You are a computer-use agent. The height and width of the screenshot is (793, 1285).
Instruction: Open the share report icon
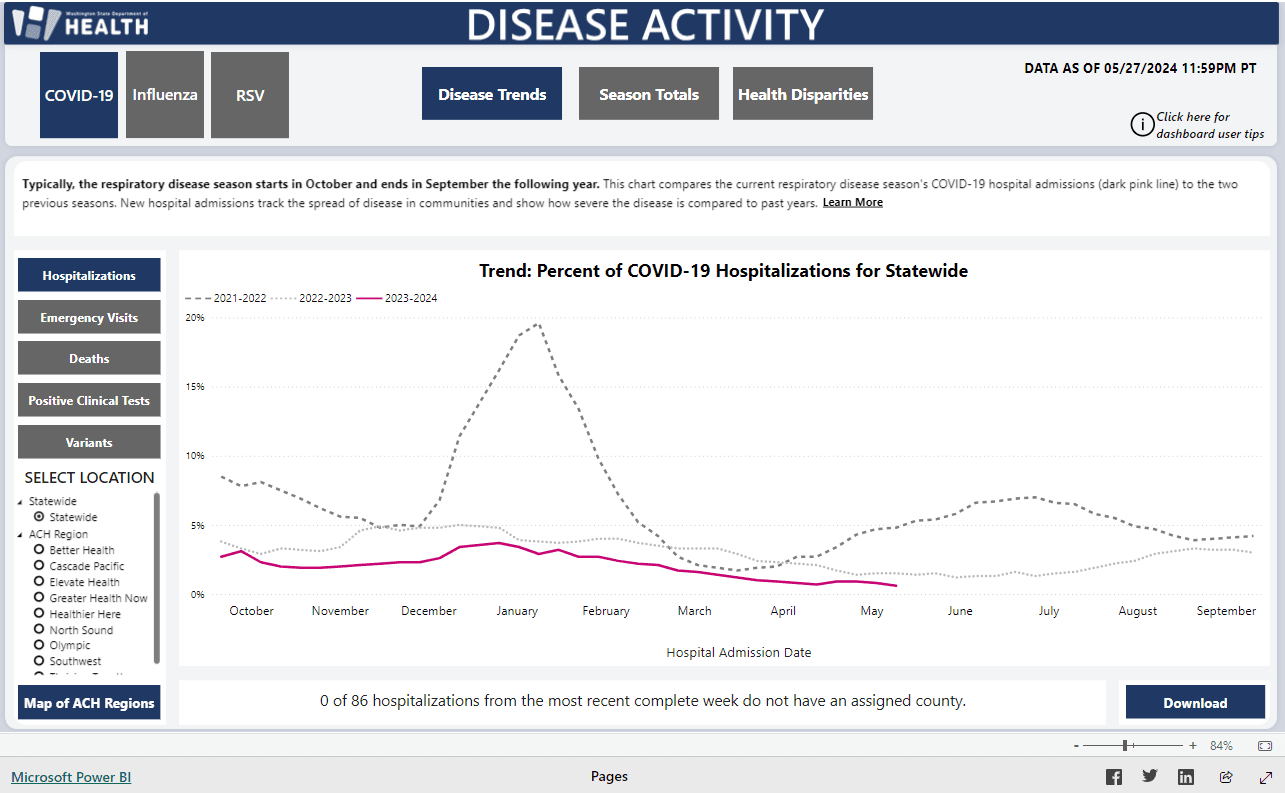[x=1226, y=777]
